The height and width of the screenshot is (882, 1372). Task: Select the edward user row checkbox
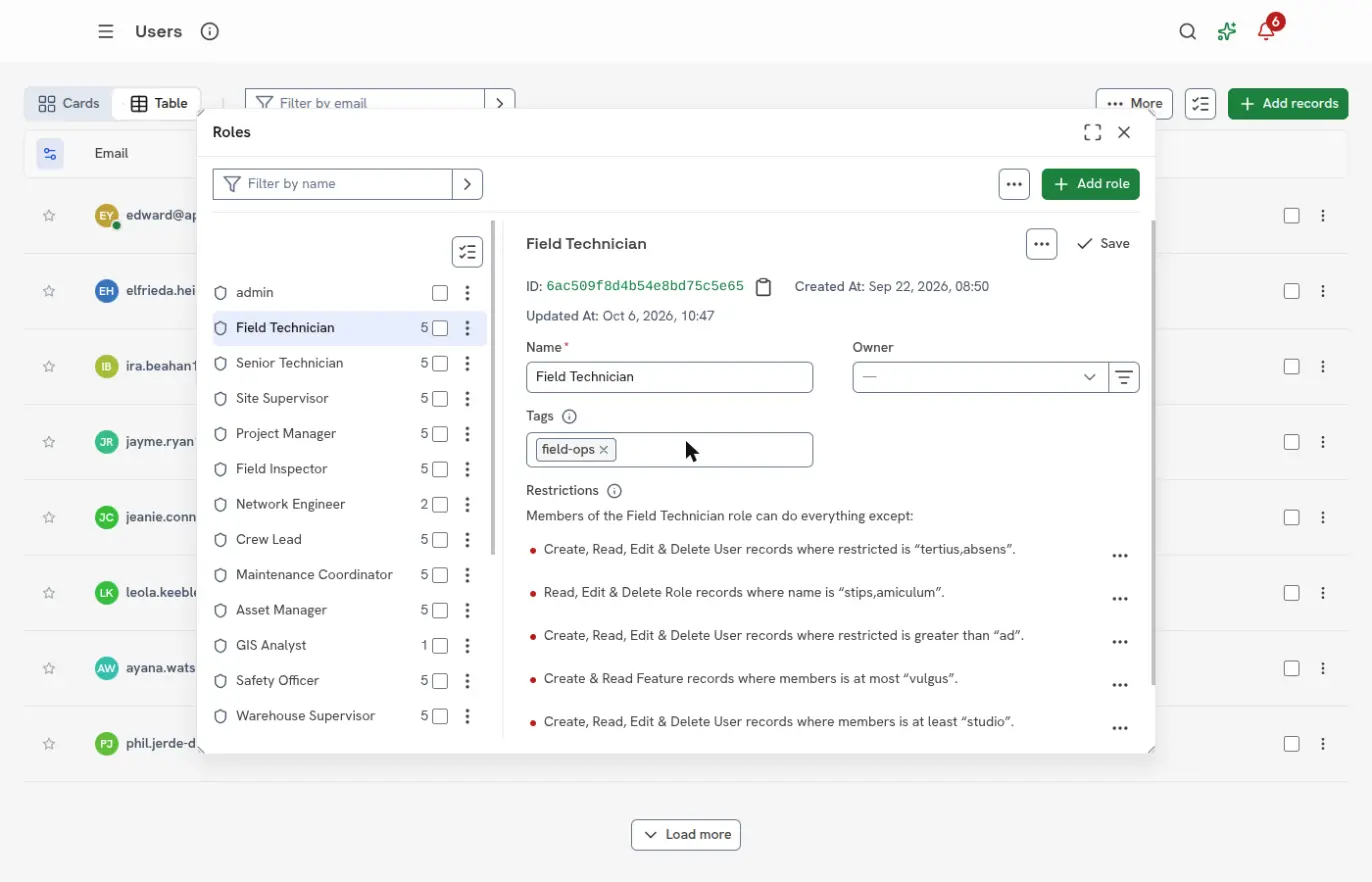pyautogui.click(x=1292, y=215)
